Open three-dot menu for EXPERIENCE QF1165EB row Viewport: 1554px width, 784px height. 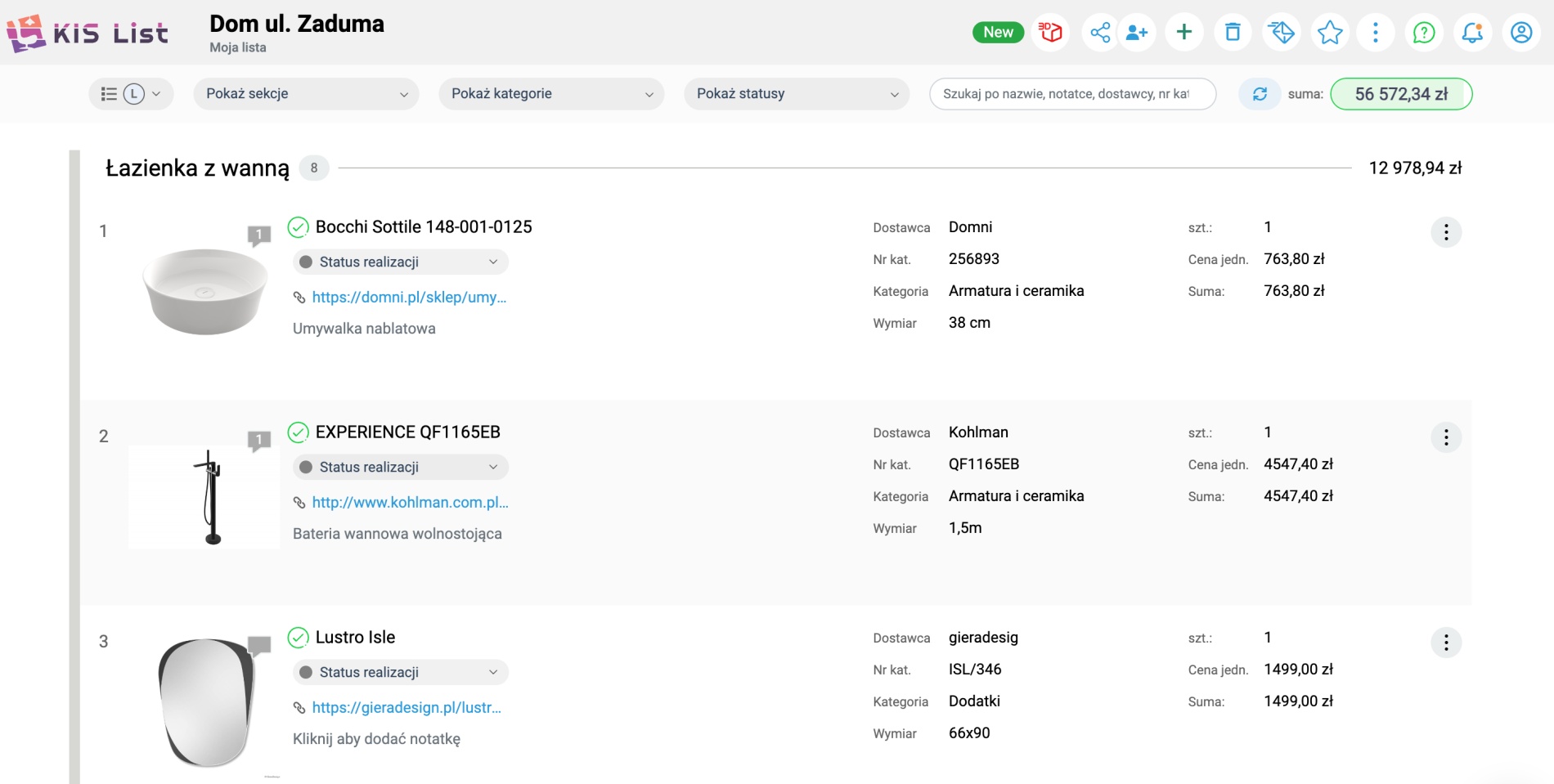[x=1445, y=437]
